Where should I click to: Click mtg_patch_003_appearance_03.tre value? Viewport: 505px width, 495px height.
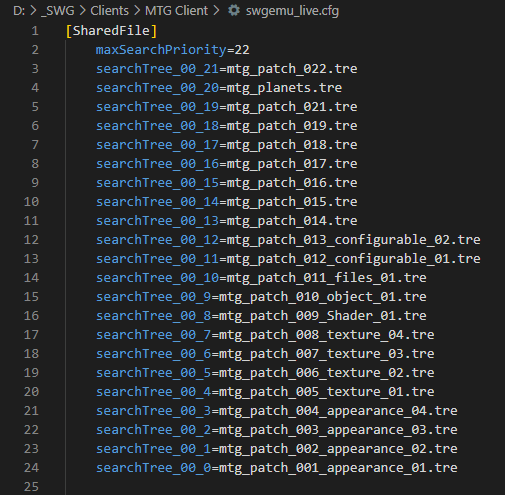coord(338,430)
